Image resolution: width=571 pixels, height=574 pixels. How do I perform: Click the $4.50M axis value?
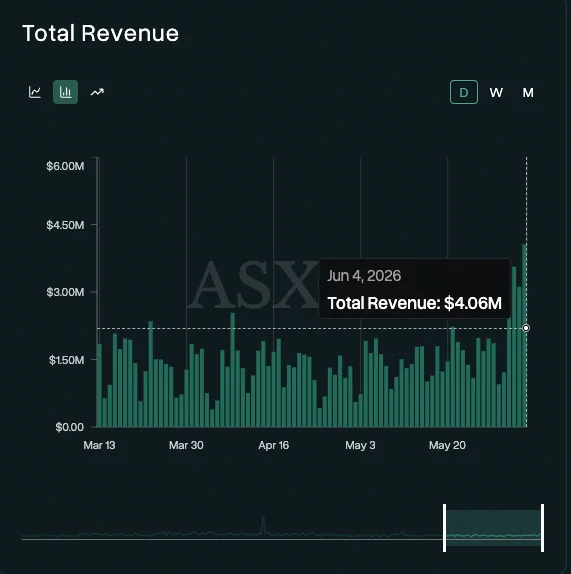coord(65,225)
